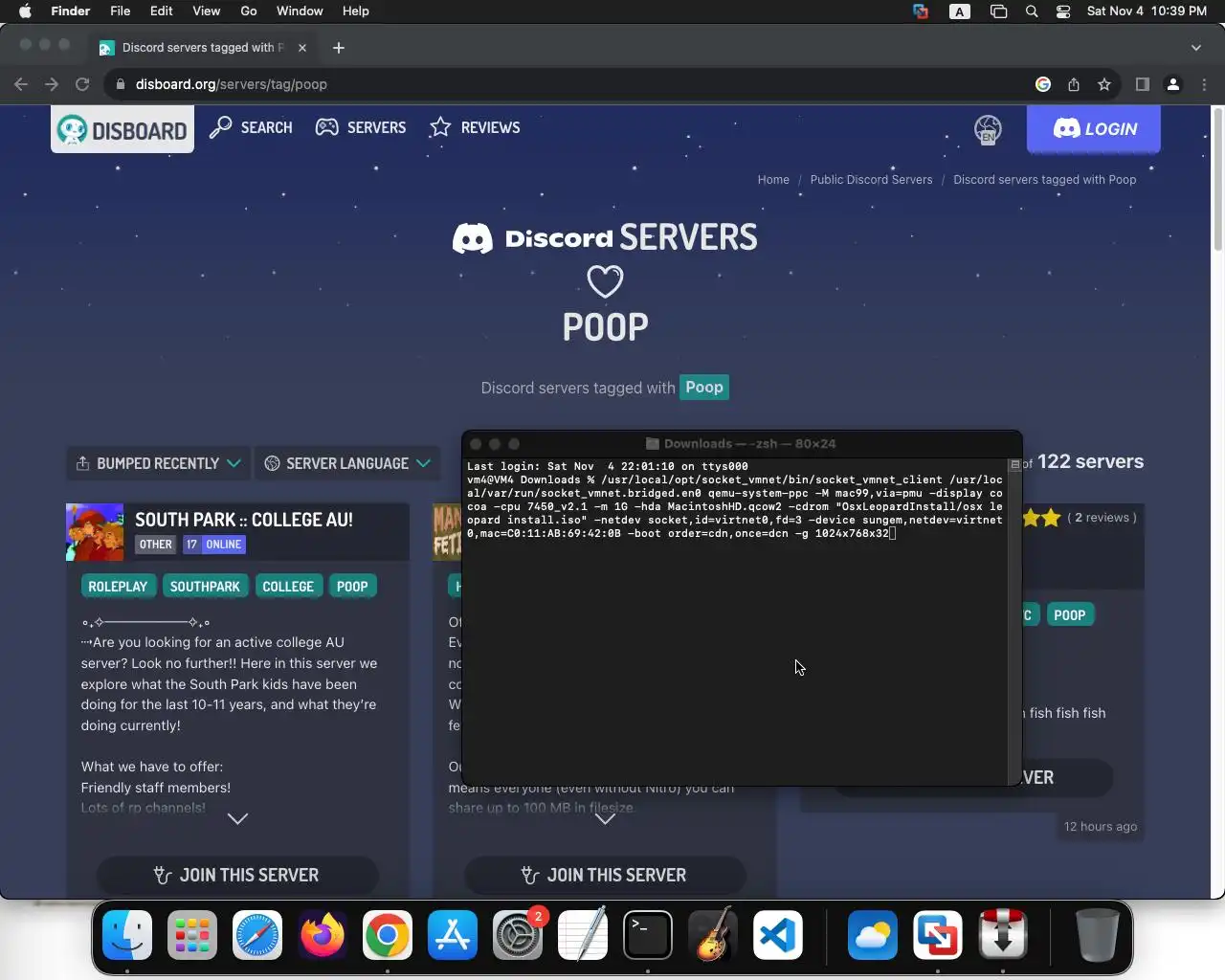
Task: Click the 2 reviews link
Action: tap(1102, 518)
